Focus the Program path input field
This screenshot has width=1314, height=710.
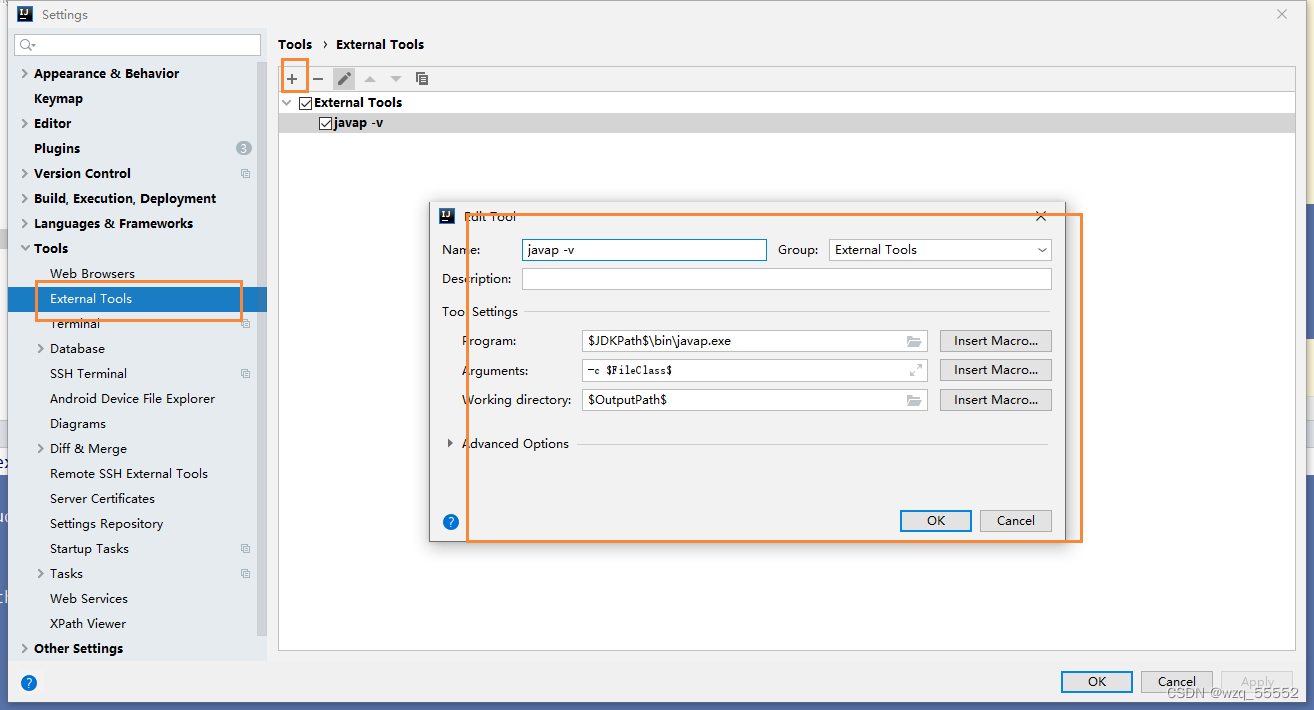pos(755,341)
